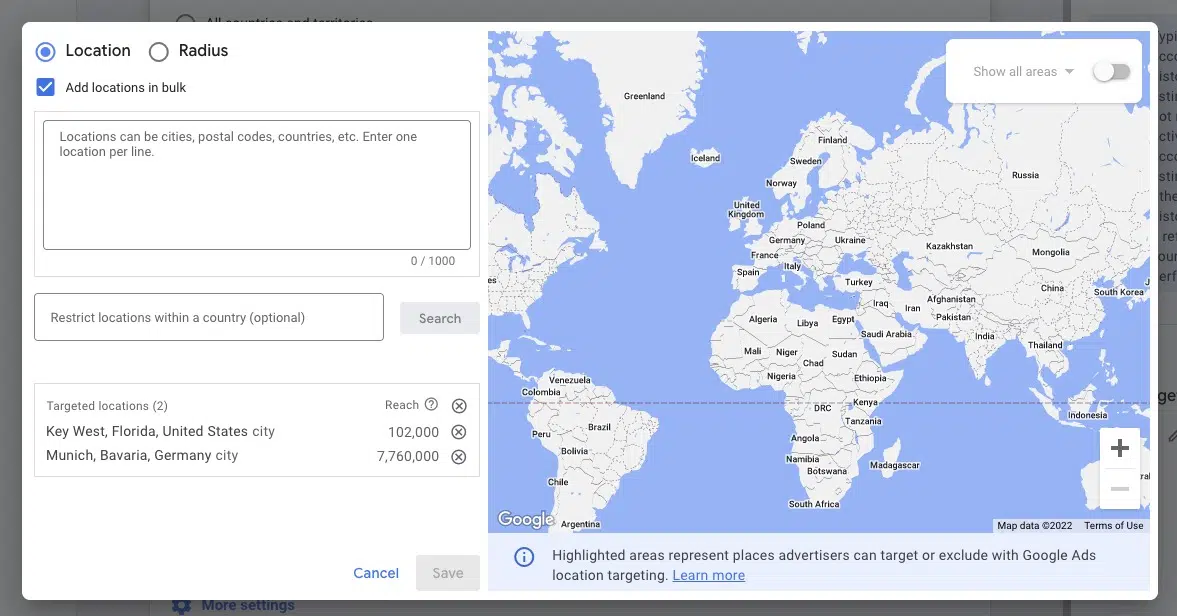Zoom out on the map
This screenshot has width=1177, height=616.
1119,488
